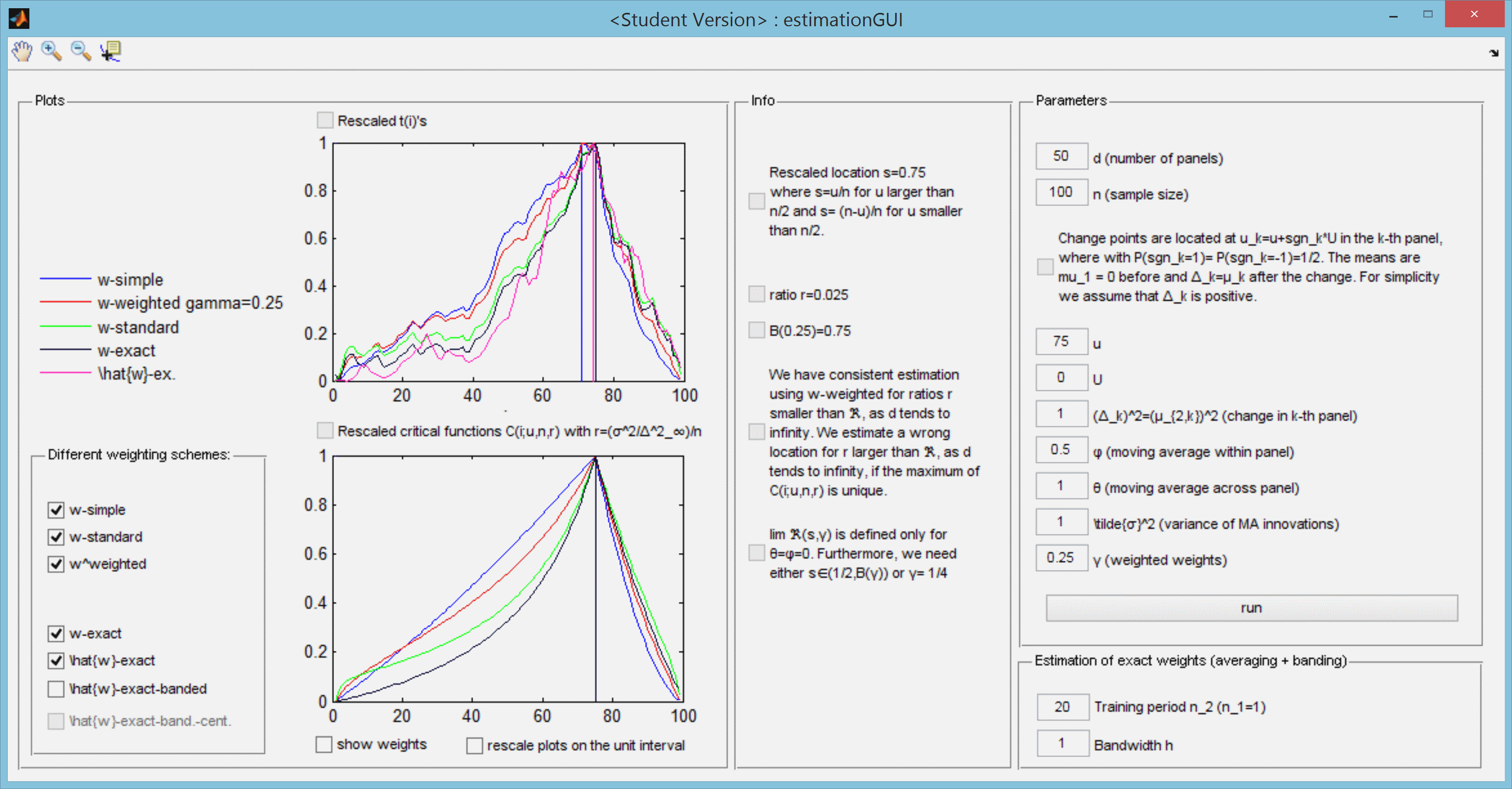
Task: Toggle the change points description checkbox
Action: click(1046, 267)
